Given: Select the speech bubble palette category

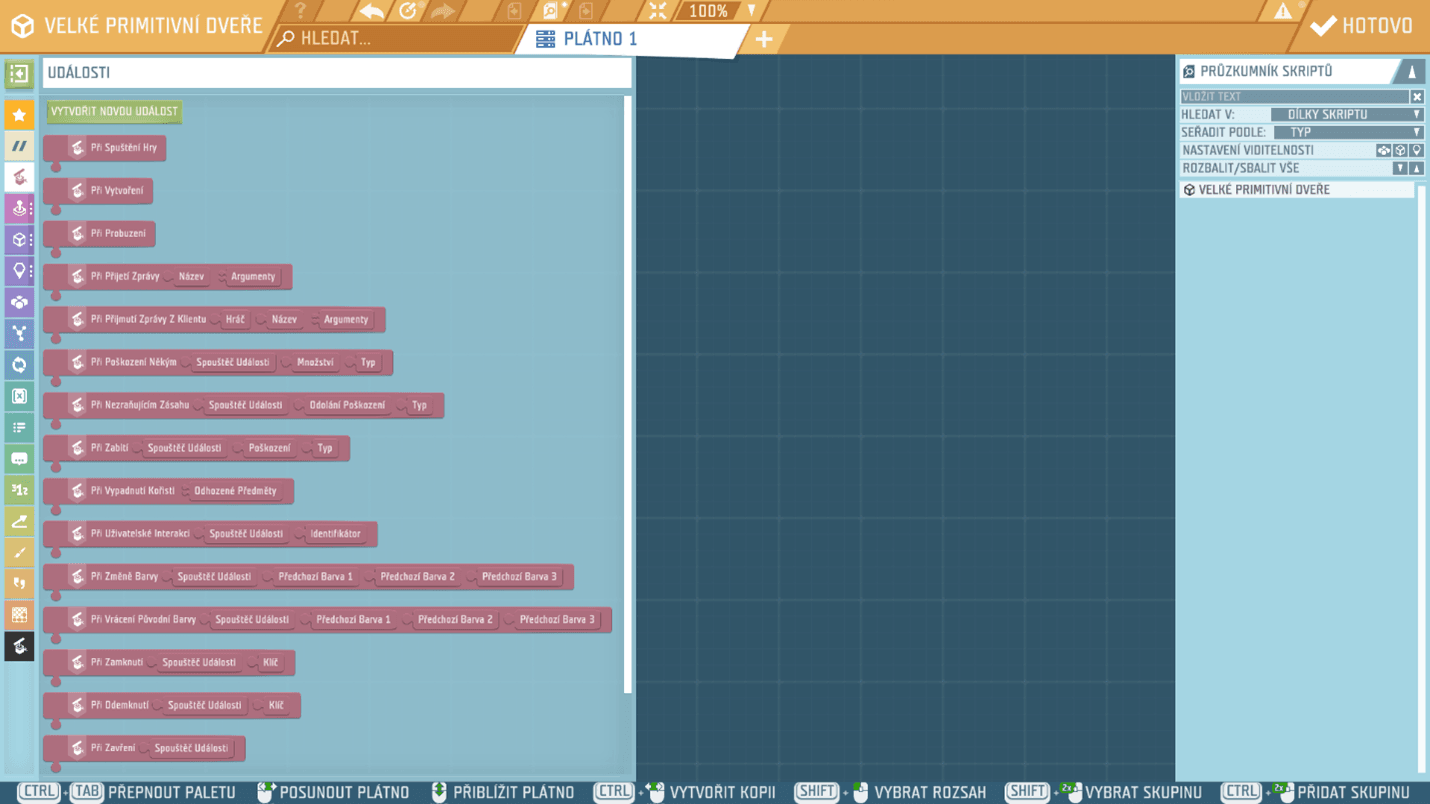Looking at the screenshot, I should pos(19,459).
